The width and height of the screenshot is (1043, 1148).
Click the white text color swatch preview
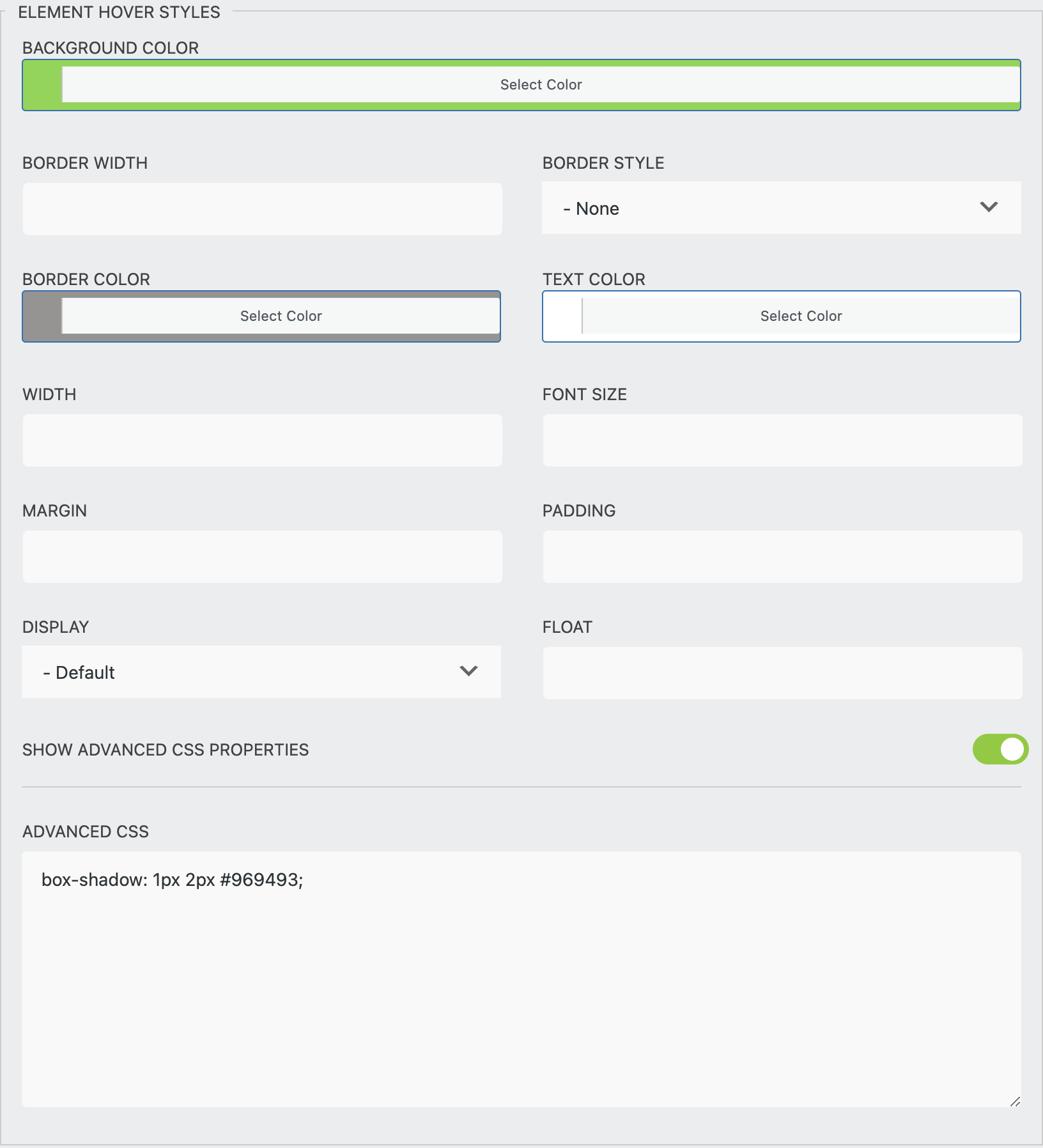tap(561, 315)
